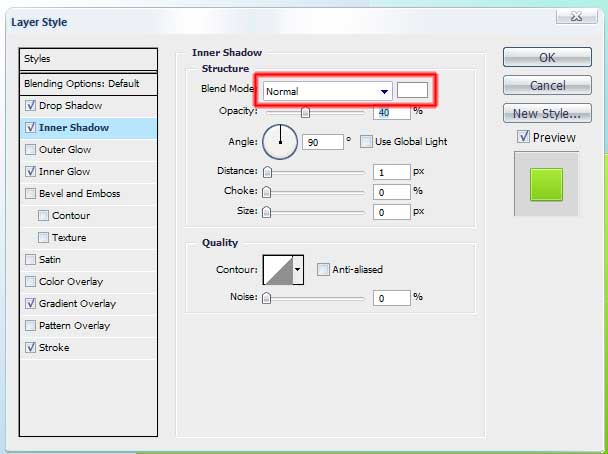
Task: Enable the Outer Glow effect
Action: (30, 150)
